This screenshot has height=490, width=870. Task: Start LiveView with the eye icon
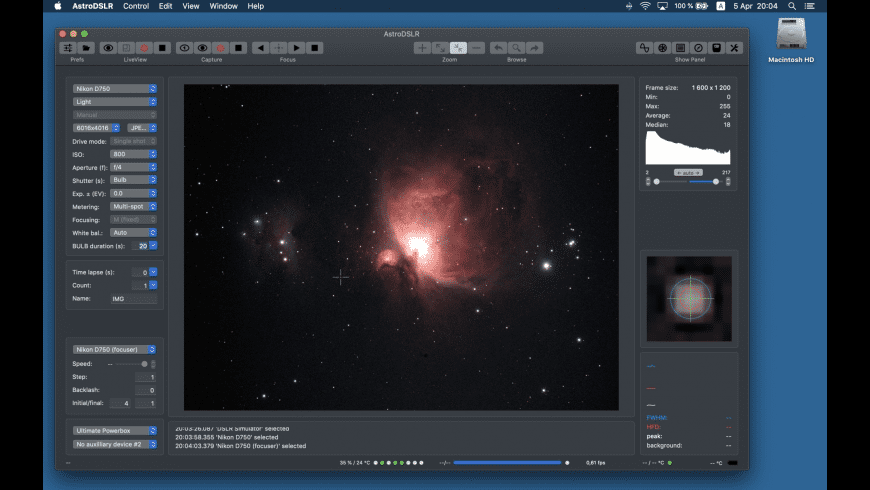(108, 47)
